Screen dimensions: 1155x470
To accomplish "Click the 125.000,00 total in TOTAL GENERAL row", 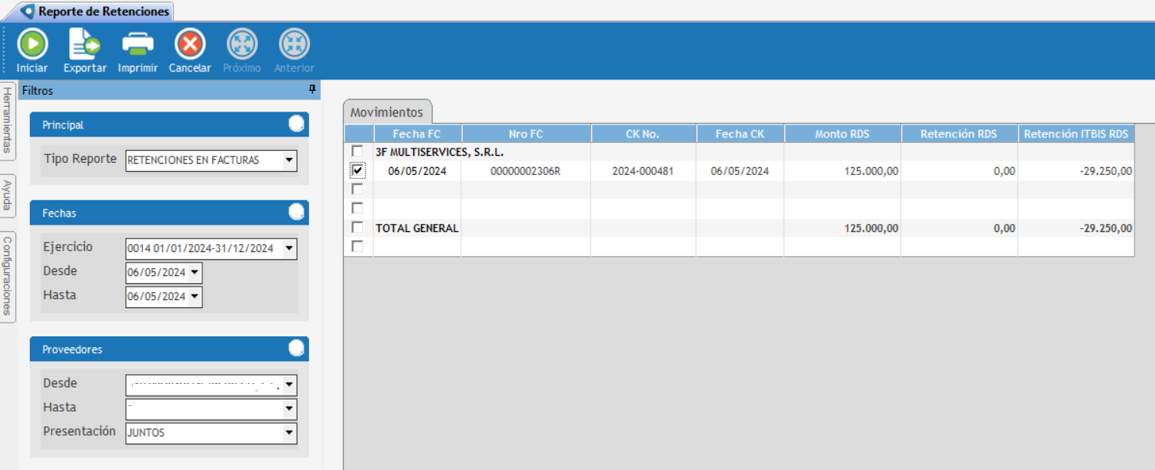I will click(871, 228).
